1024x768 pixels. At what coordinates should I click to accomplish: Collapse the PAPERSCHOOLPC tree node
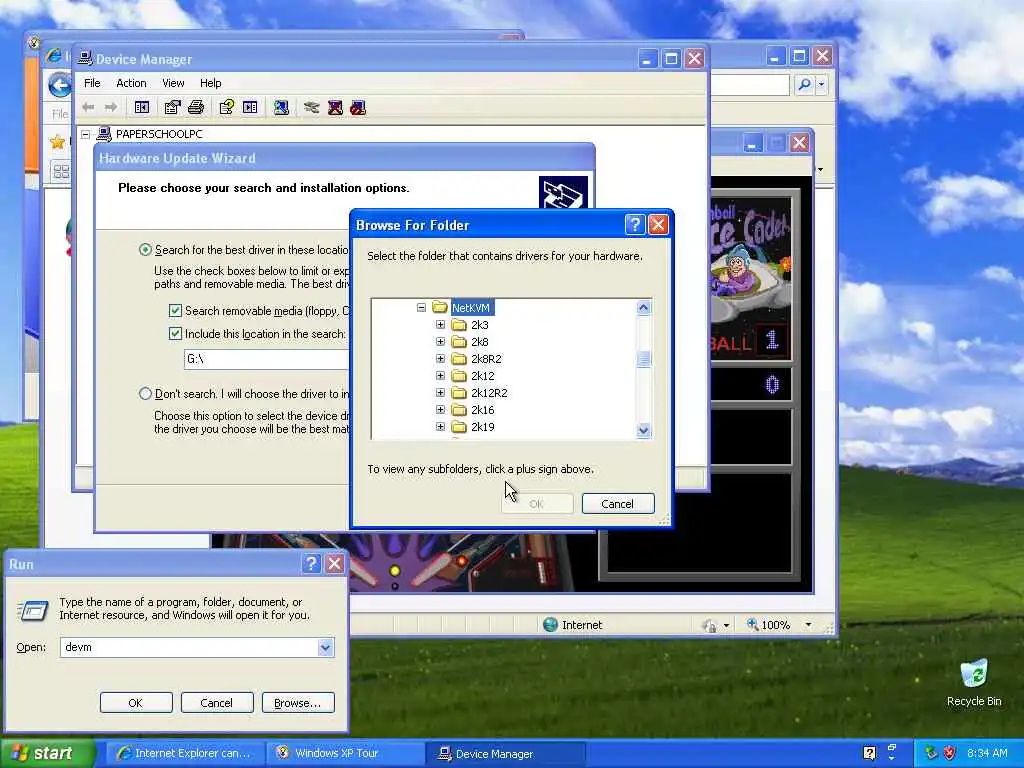tap(86, 134)
